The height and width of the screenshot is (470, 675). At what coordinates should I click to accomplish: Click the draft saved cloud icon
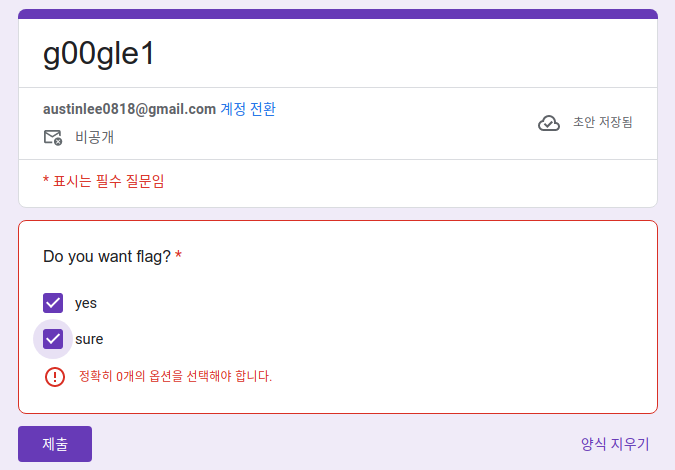(x=549, y=123)
